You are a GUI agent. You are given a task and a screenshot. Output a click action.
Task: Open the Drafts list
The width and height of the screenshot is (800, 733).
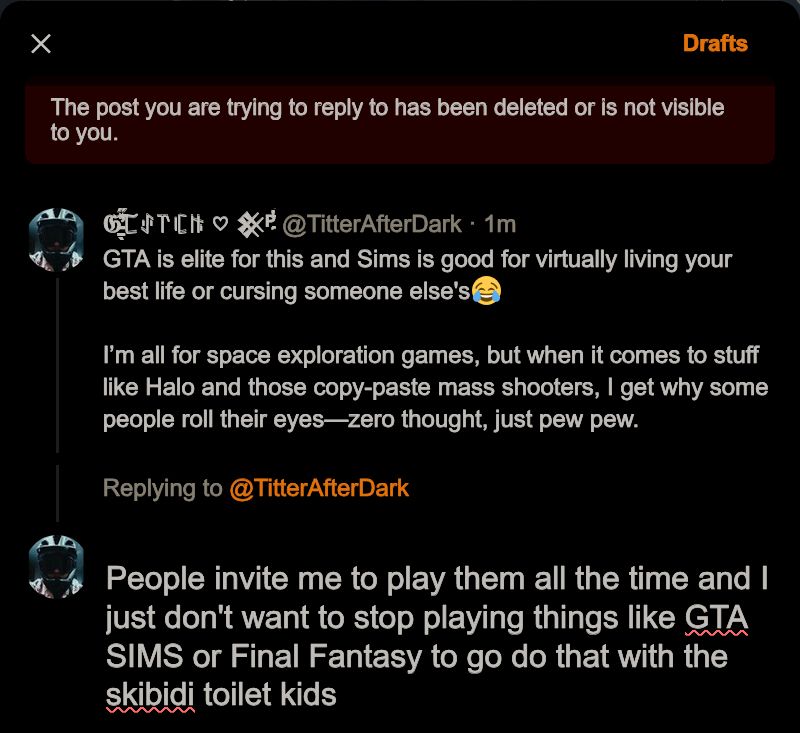(x=715, y=44)
